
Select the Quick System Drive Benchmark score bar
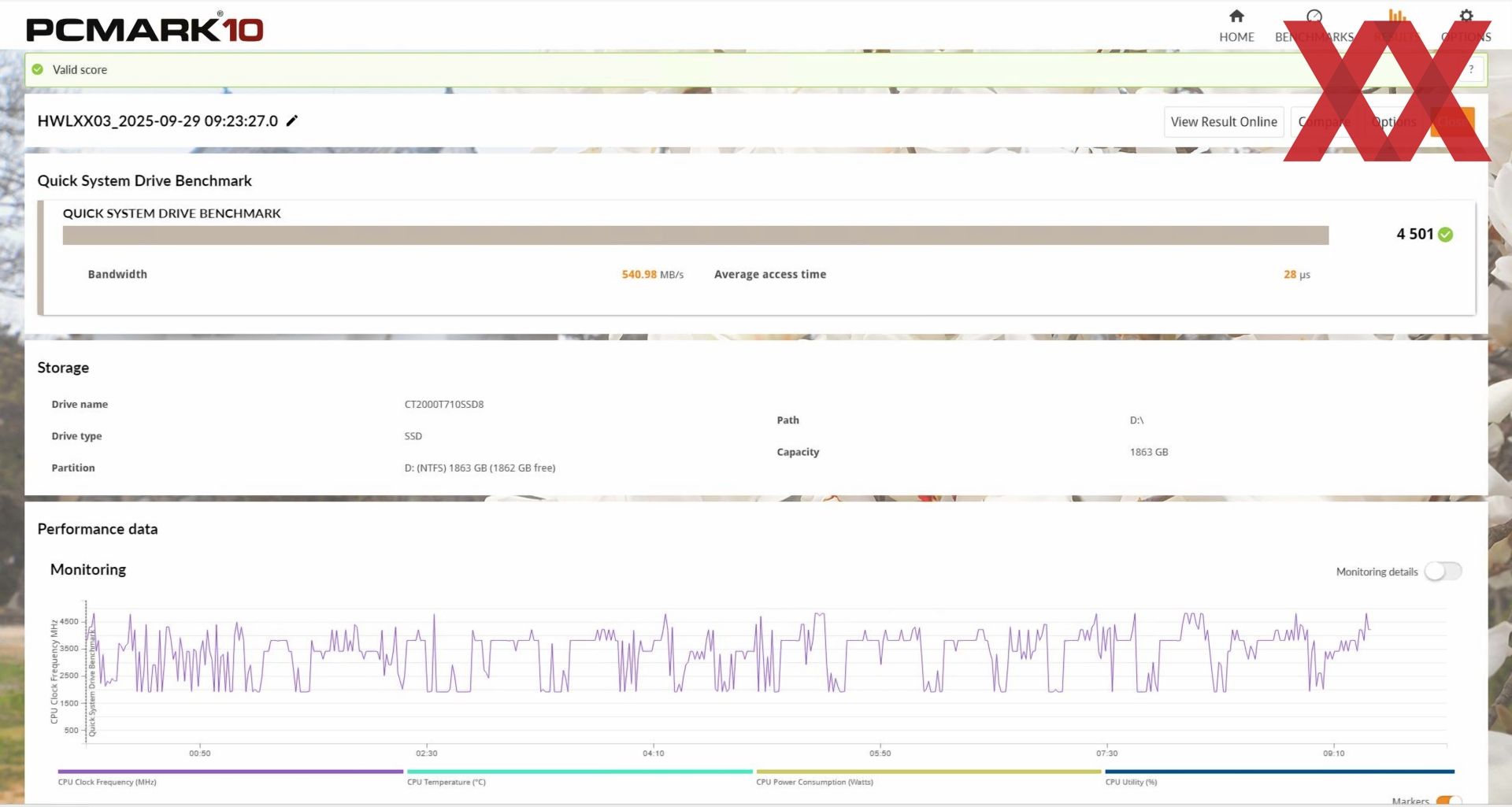click(x=695, y=235)
